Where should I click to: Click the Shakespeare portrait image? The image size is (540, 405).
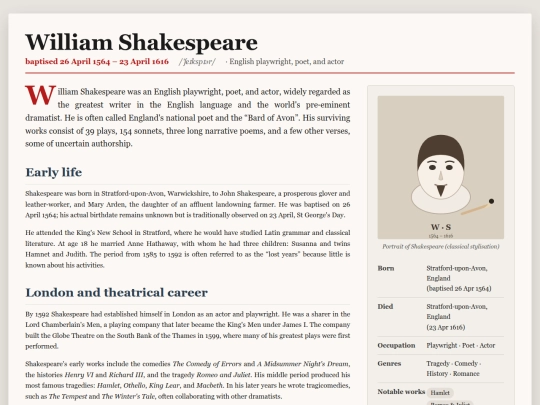(441, 167)
